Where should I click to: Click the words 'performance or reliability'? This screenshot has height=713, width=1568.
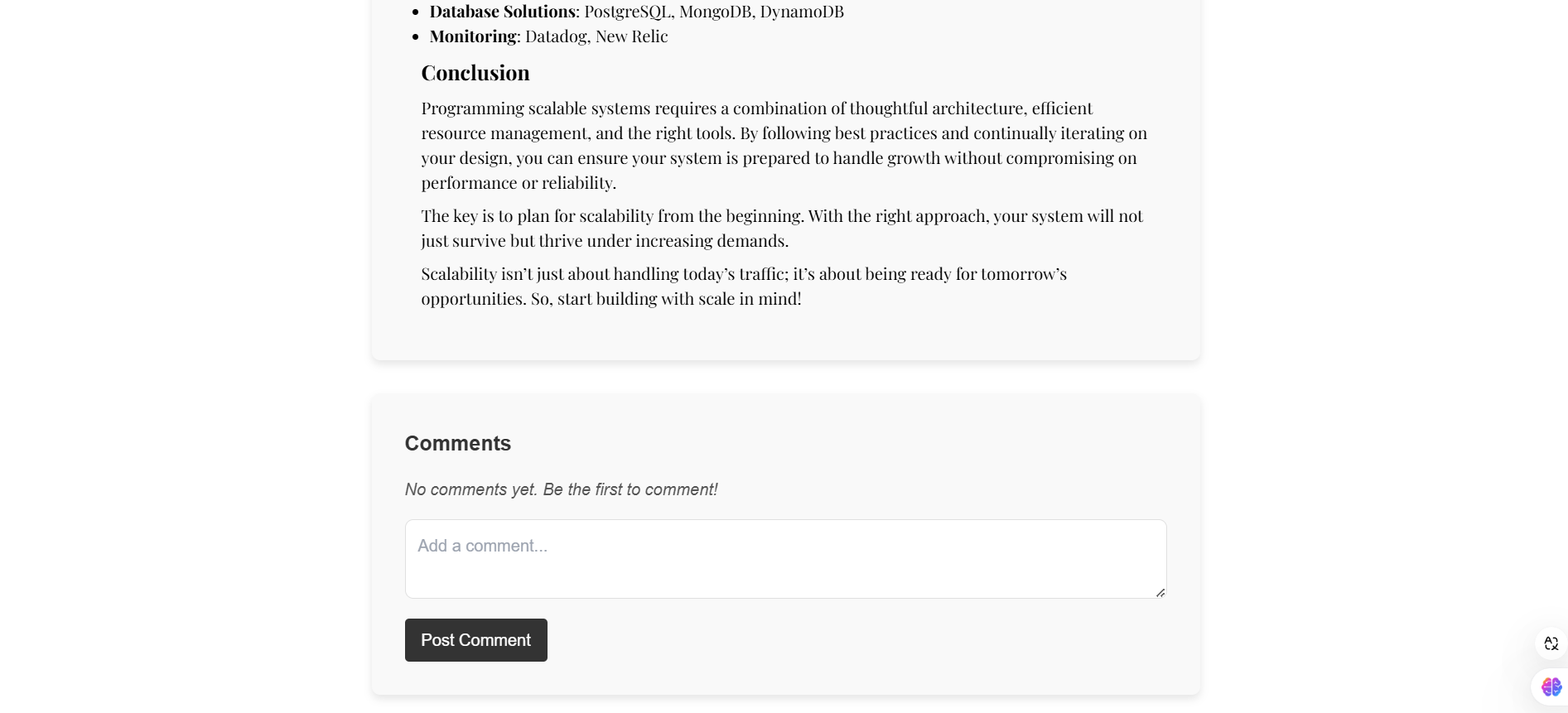tap(517, 183)
